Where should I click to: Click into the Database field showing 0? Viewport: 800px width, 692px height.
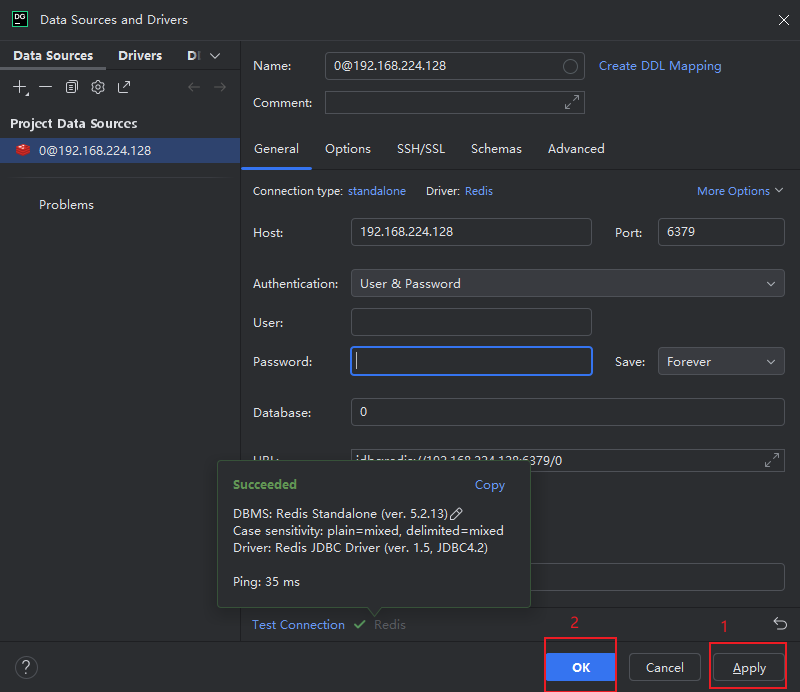point(567,412)
